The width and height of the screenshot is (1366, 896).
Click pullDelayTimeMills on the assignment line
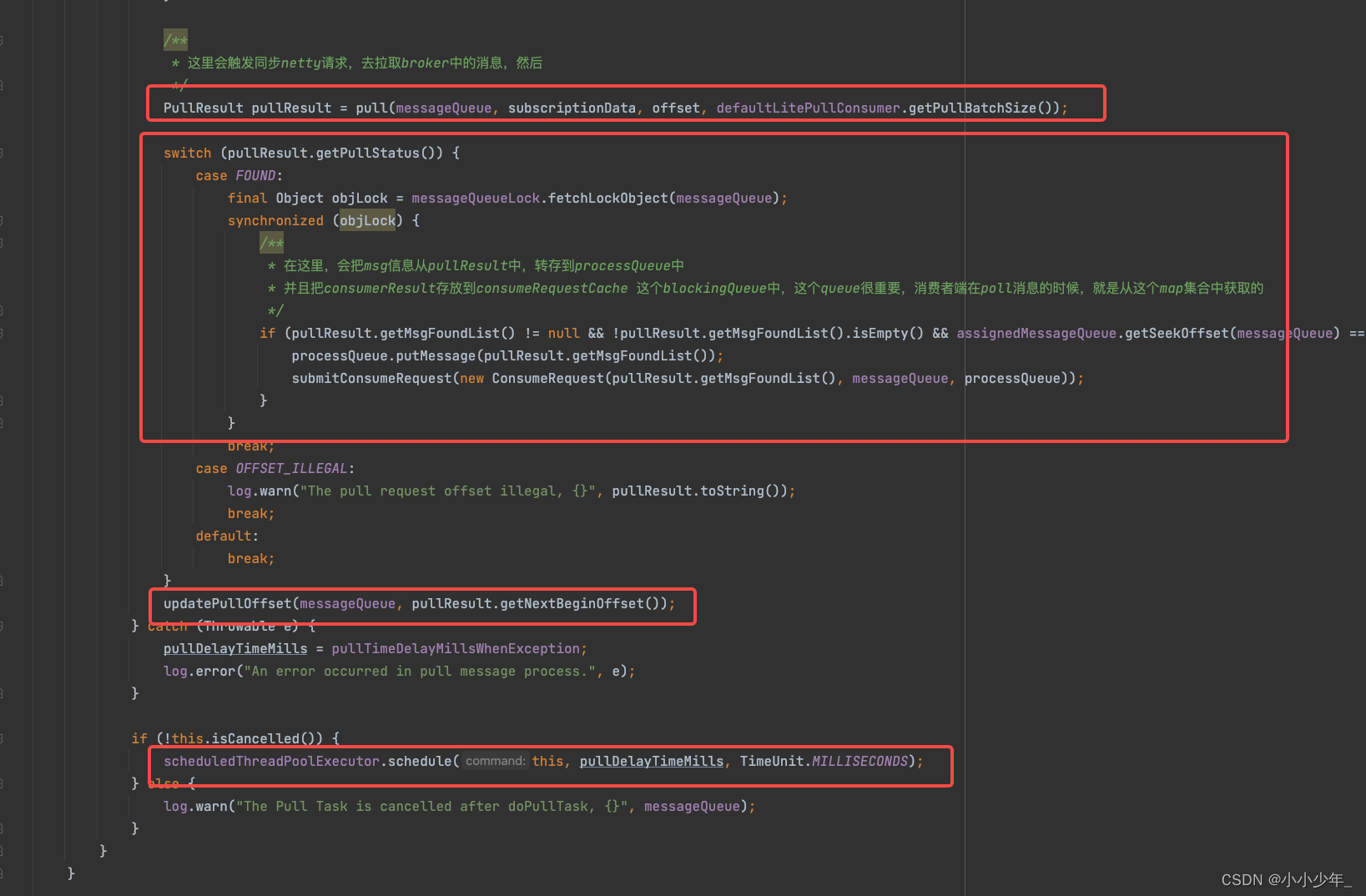pos(235,648)
